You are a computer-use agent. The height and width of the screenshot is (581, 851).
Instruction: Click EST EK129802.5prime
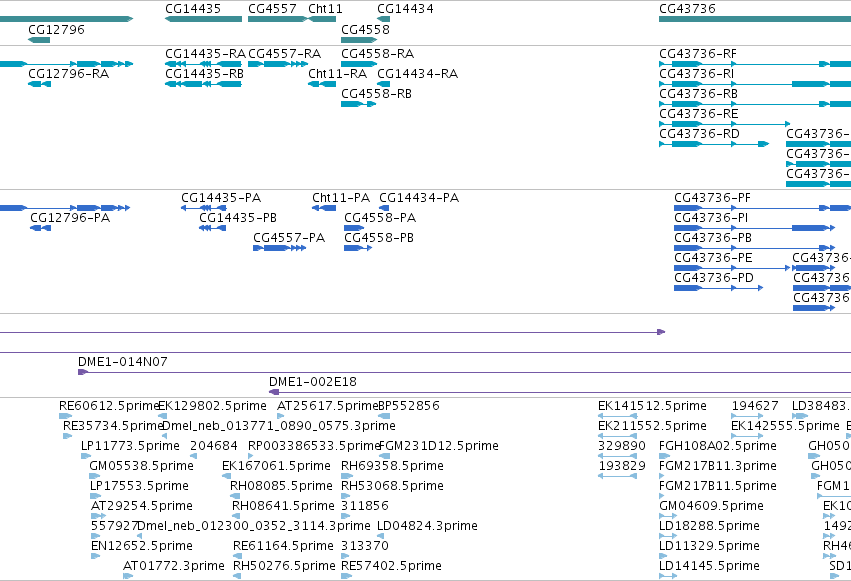pyautogui.click(x=213, y=406)
